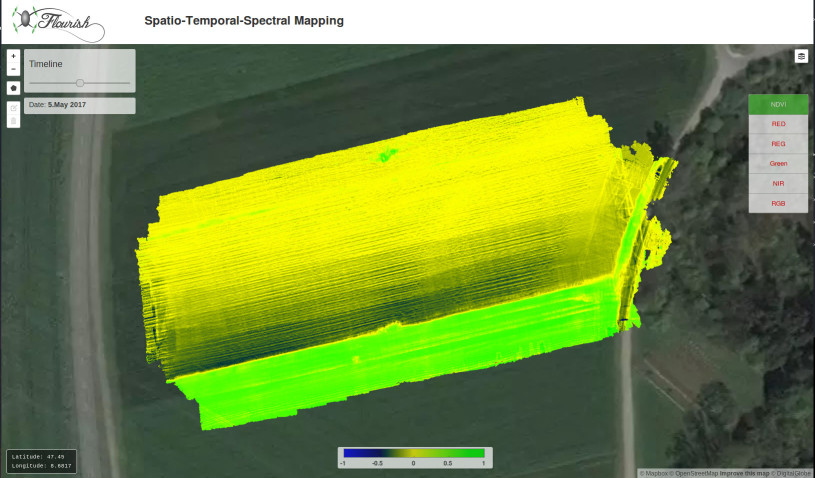Click the Timeline label
This screenshot has width=815, height=478.
click(x=45, y=64)
